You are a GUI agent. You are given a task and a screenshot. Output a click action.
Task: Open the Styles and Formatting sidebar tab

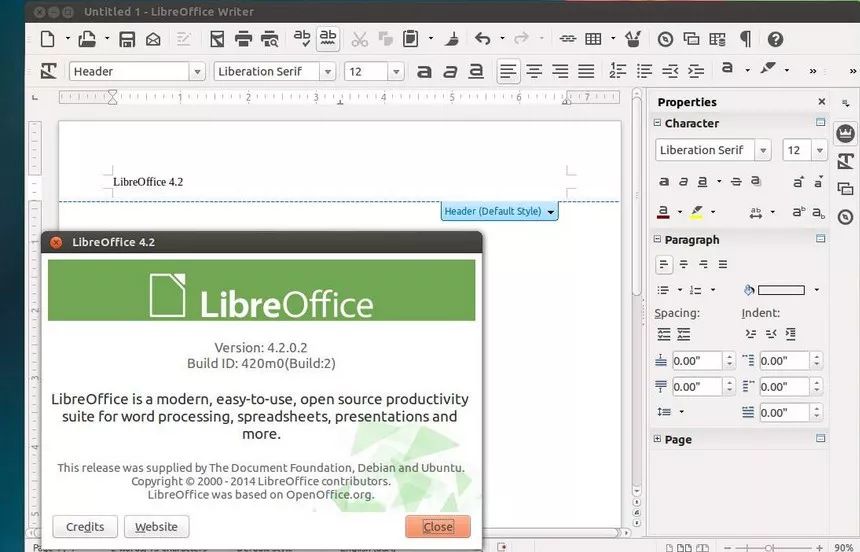pos(845,161)
